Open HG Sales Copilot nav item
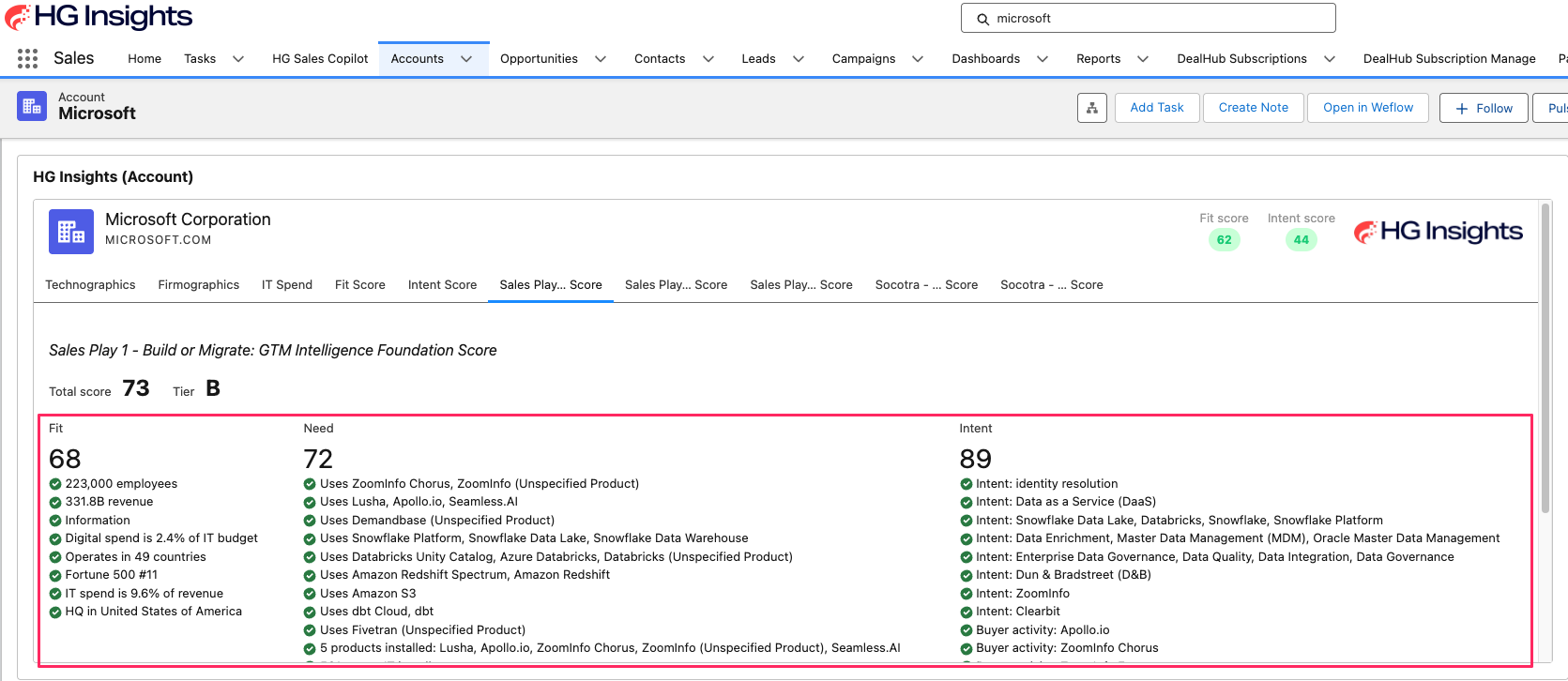The width and height of the screenshot is (1568, 681). (x=320, y=59)
